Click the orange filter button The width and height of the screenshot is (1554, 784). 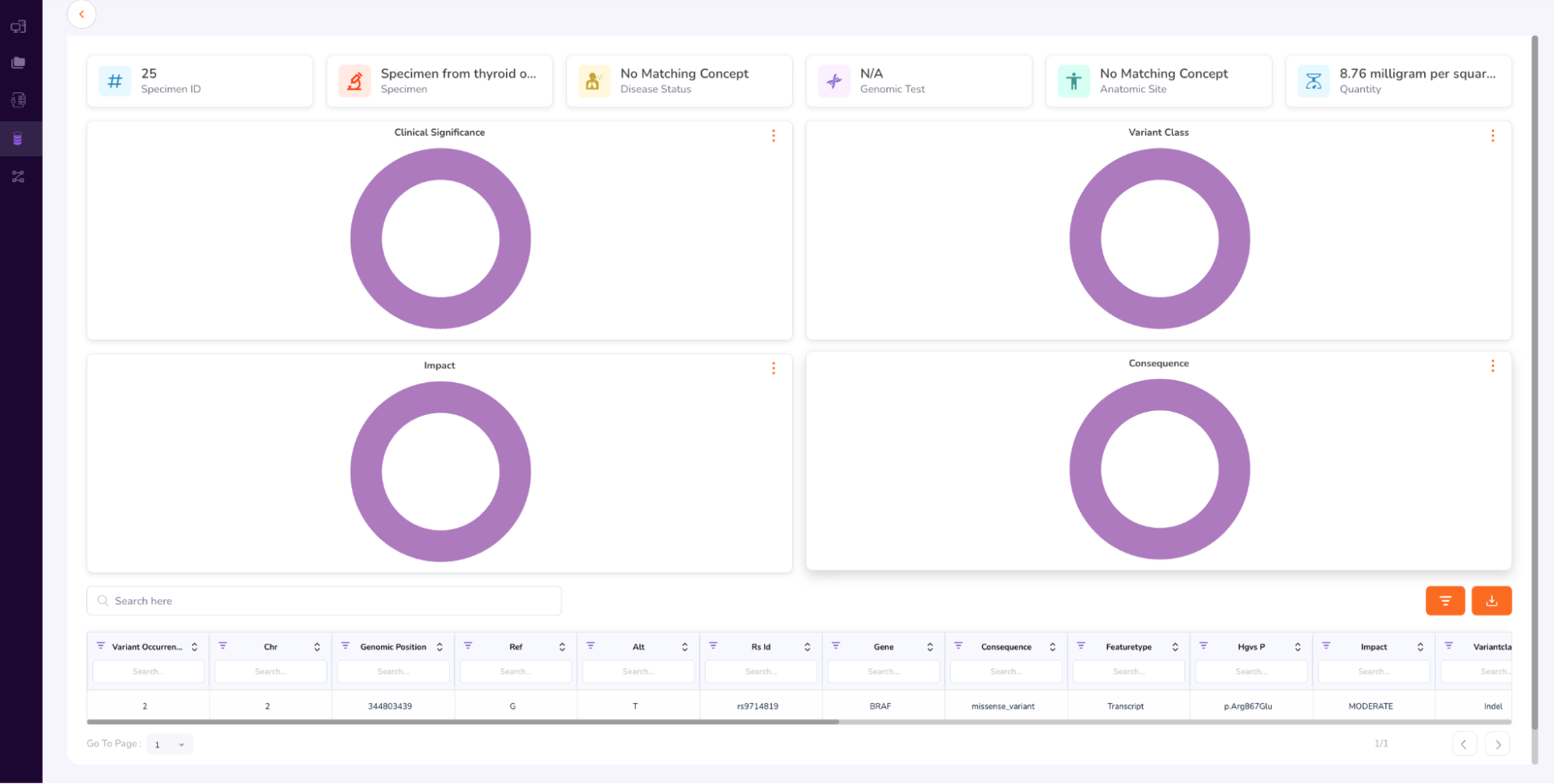pos(1444,601)
